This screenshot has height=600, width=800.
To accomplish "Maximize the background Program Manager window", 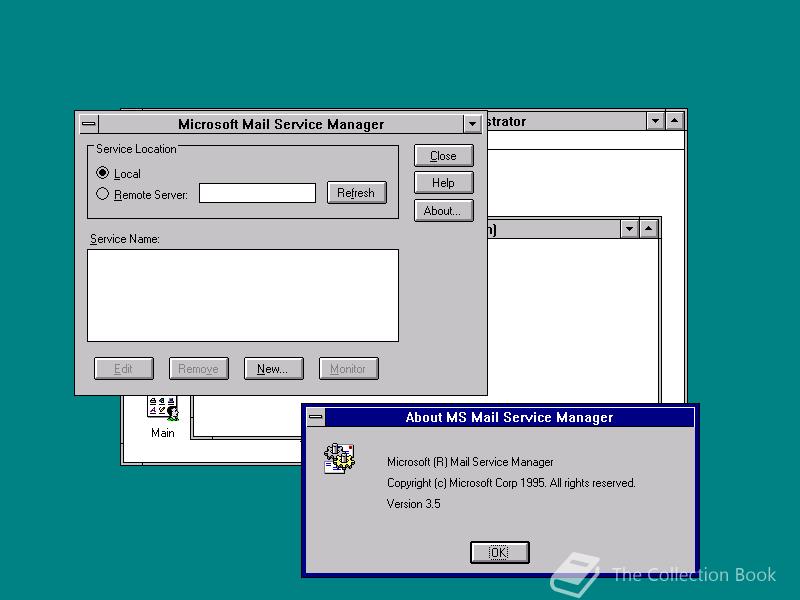I will [x=674, y=121].
